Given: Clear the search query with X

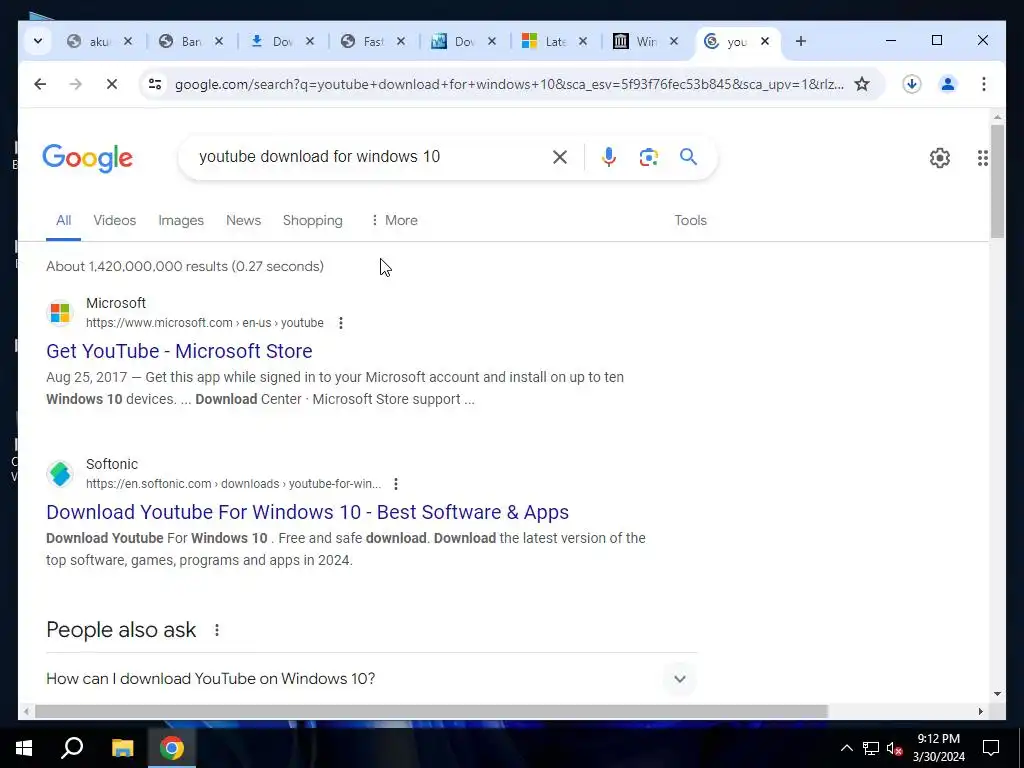Looking at the screenshot, I should click(x=560, y=157).
